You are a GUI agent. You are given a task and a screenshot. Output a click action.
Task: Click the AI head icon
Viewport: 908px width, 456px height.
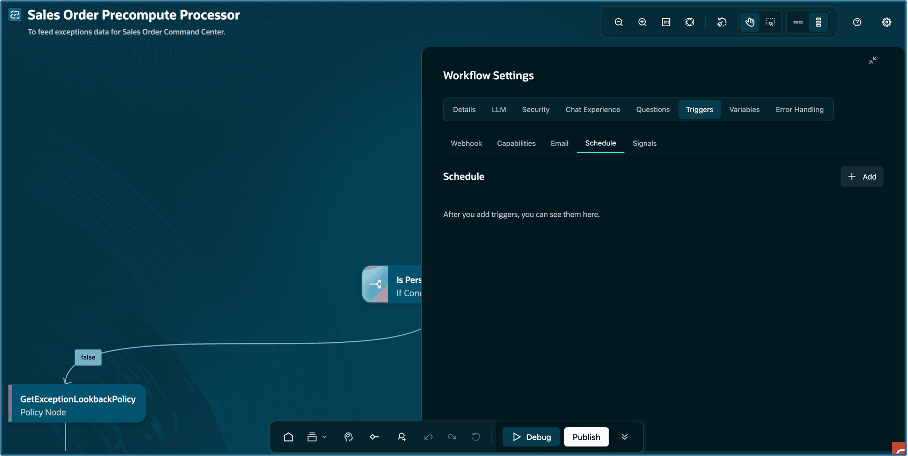(x=348, y=437)
